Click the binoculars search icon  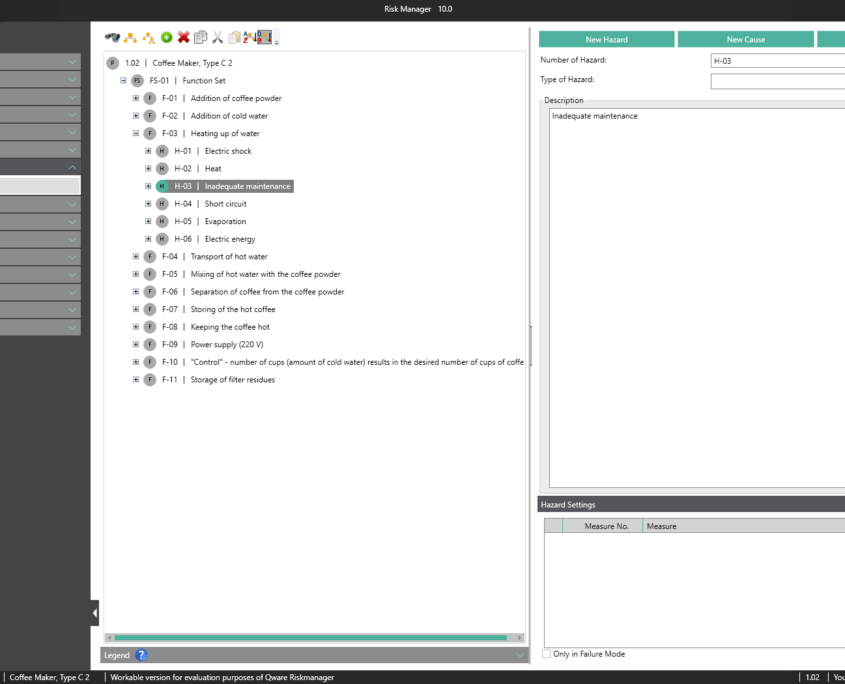pyautogui.click(x=112, y=38)
